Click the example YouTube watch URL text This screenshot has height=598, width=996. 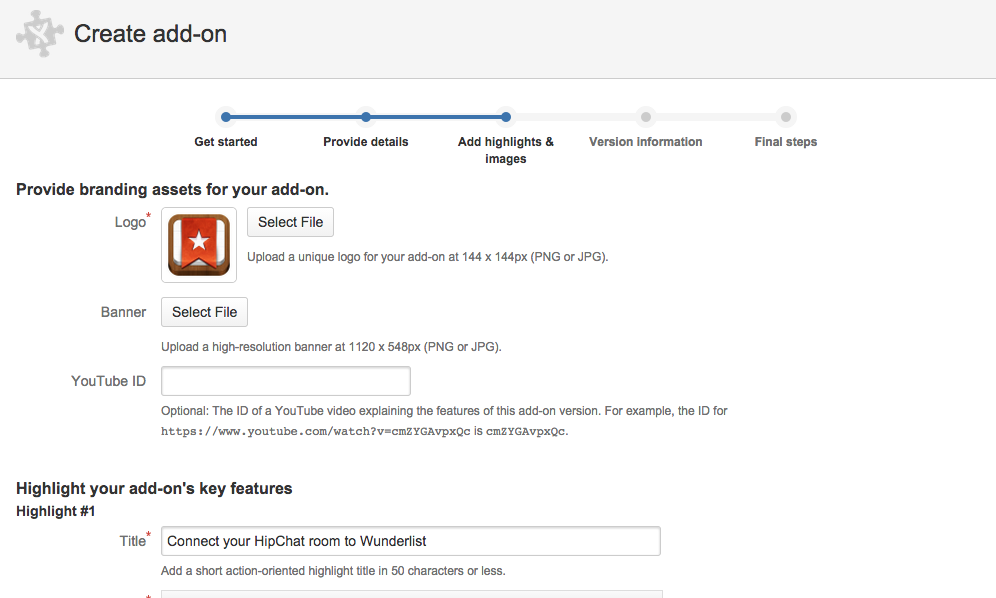coord(315,432)
